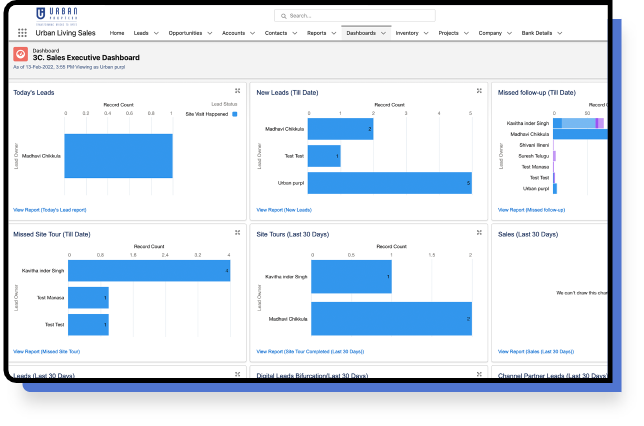644x426 pixels.
Task: Expand the Today's Leads chart
Action: coord(237,92)
